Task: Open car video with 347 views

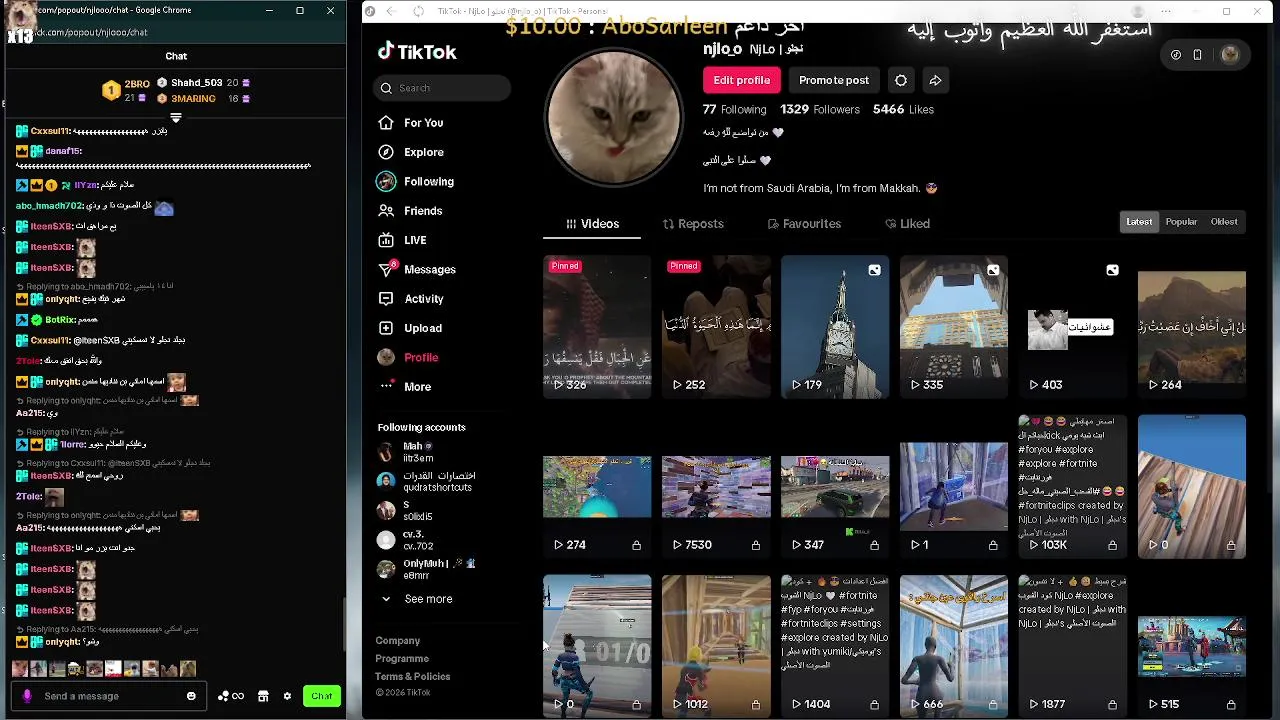Action: 835,487
